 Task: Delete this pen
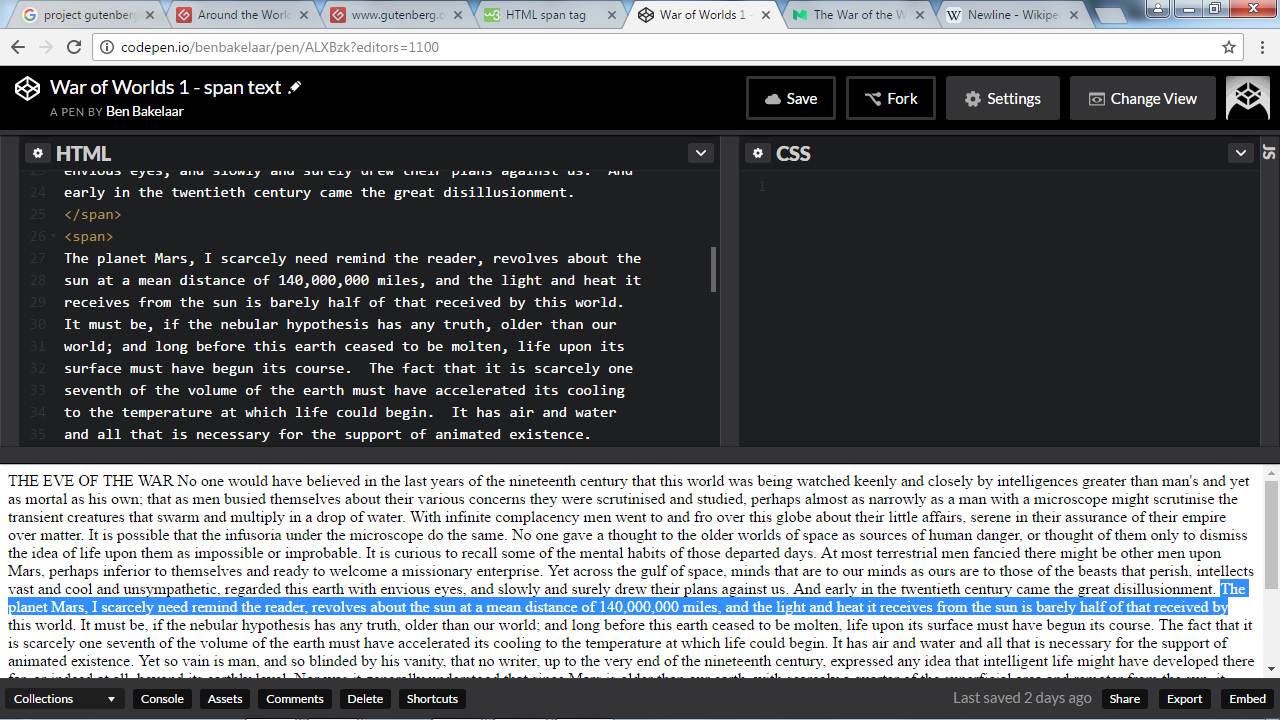coord(365,699)
